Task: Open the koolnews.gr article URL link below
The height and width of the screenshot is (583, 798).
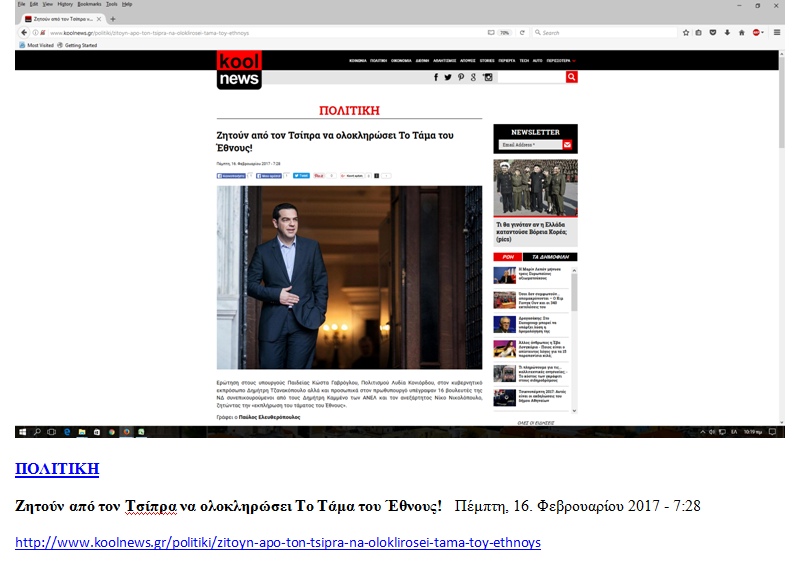Action: 278,543
